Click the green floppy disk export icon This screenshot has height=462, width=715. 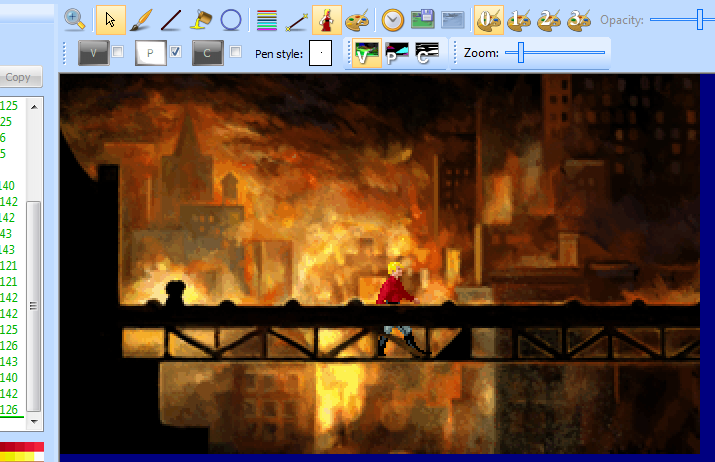422,20
